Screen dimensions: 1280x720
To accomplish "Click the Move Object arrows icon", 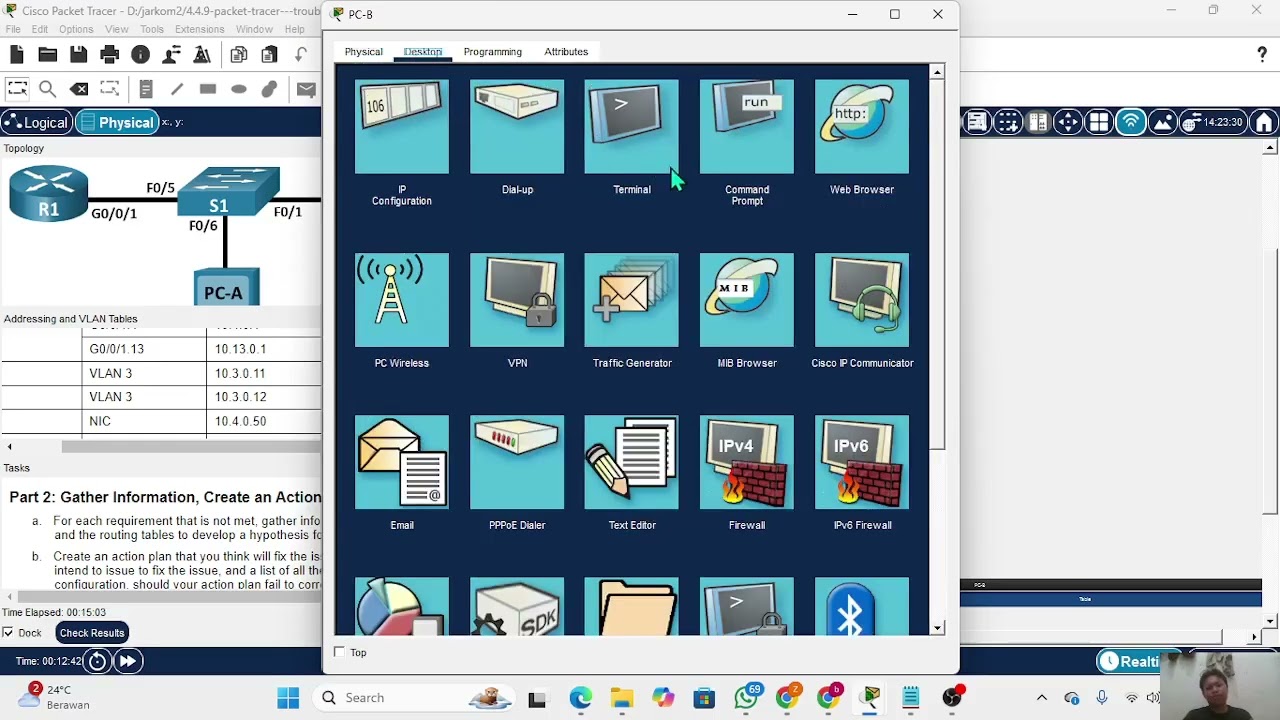I will tap(1068, 122).
